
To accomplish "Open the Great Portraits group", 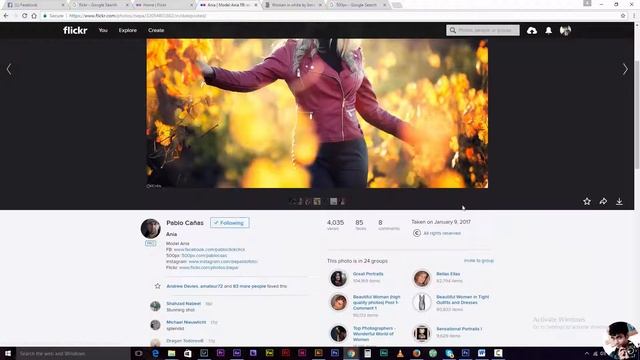I will pyautogui.click(x=368, y=274).
